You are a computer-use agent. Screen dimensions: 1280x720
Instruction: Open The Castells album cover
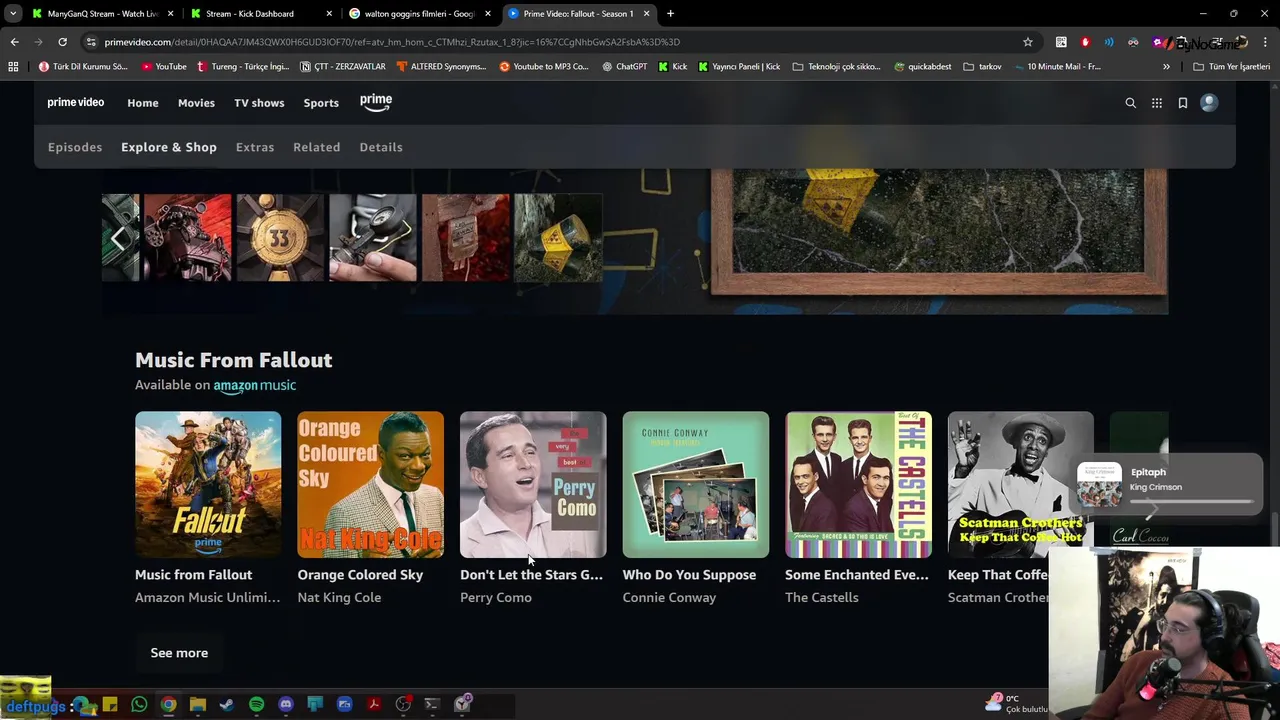858,484
